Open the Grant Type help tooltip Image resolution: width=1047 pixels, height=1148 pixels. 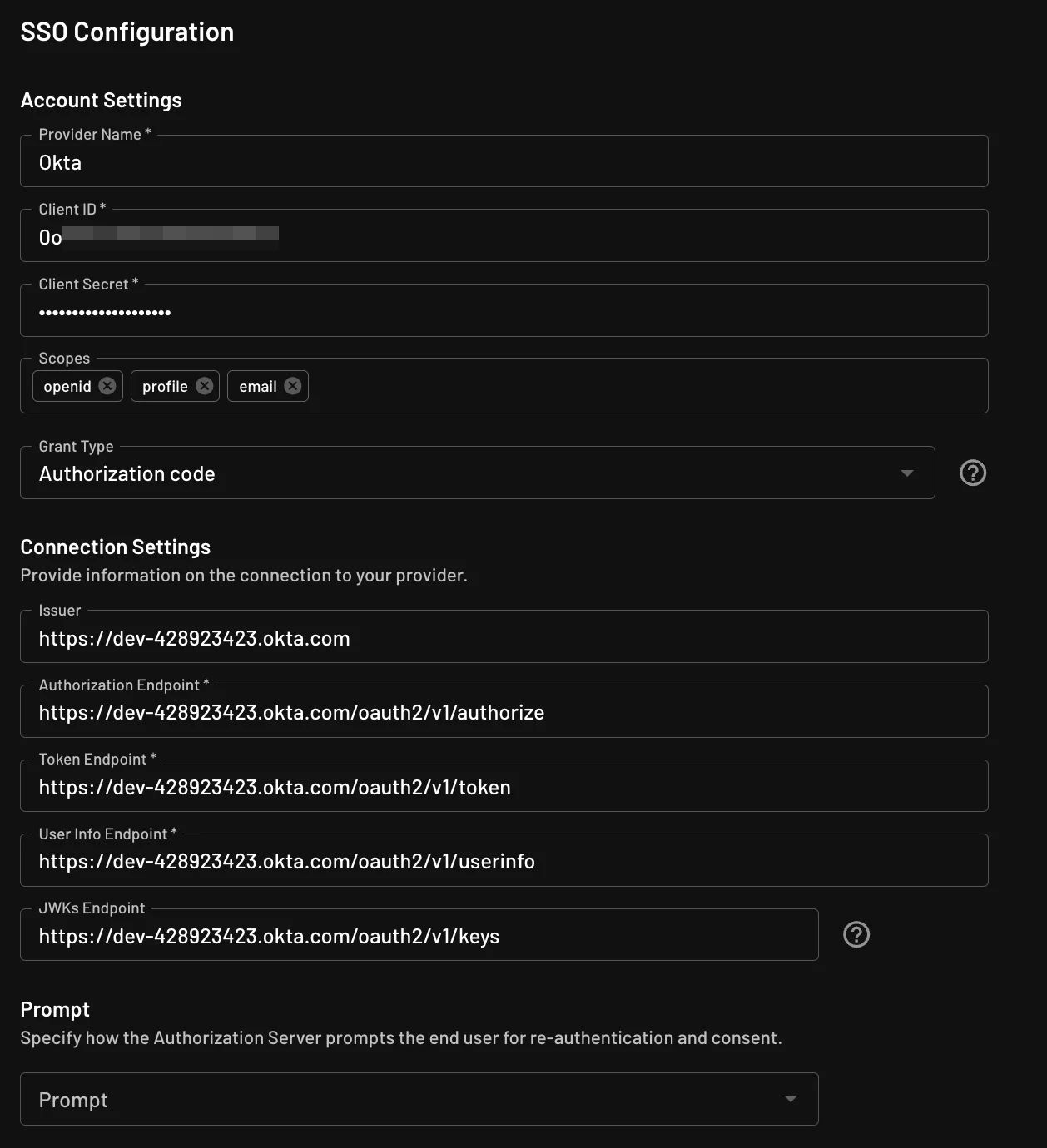972,473
